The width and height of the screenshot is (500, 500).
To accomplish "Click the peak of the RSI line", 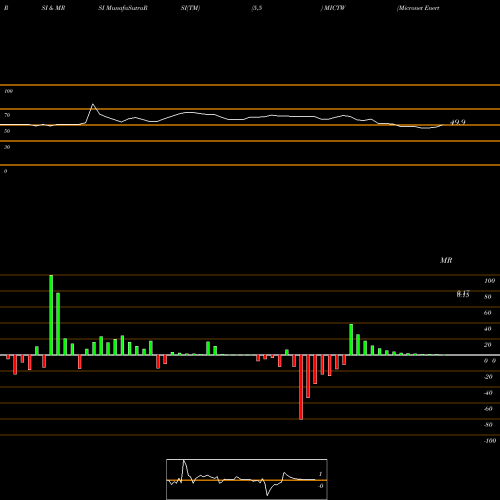I will [x=93, y=104].
